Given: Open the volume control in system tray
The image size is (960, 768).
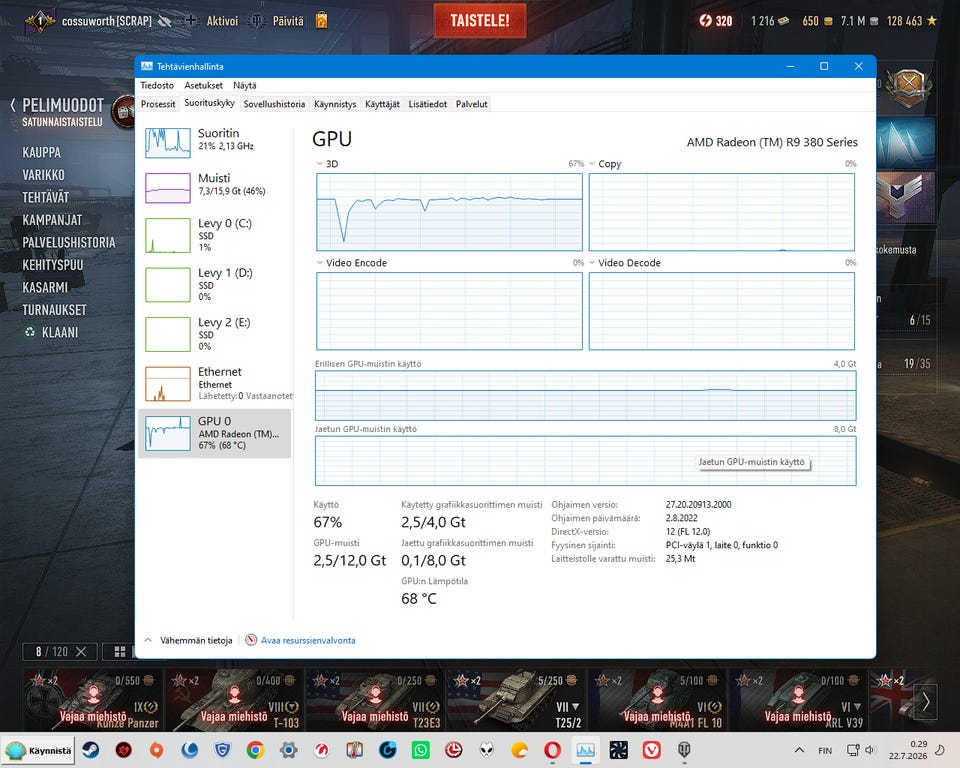Looking at the screenshot, I should tap(871, 750).
